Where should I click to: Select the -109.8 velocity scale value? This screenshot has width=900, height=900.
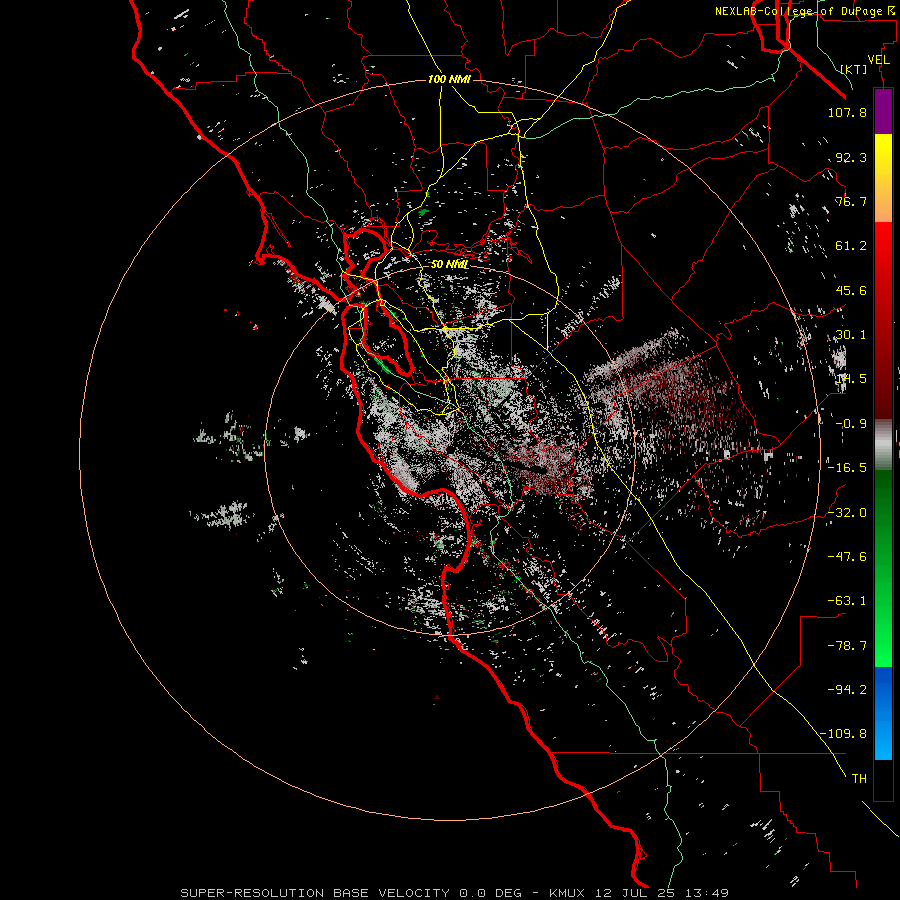click(x=844, y=734)
